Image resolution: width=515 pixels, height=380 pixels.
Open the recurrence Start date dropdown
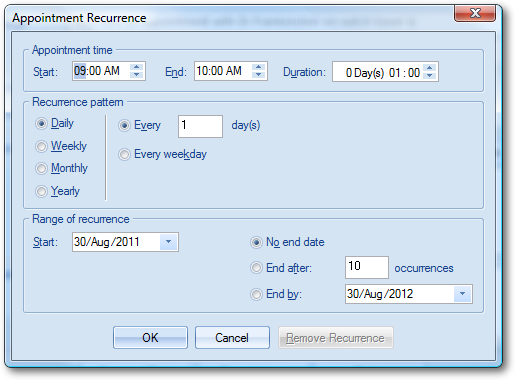point(168,242)
